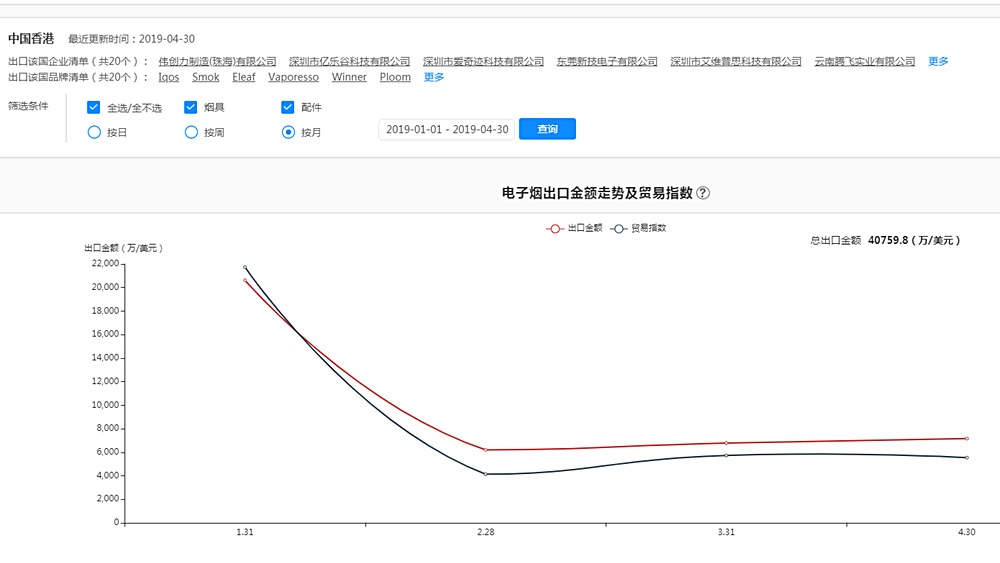Open company link 深圳市艾维普思科技有限公司
This screenshot has width=1000, height=563.
click(736, 61)
